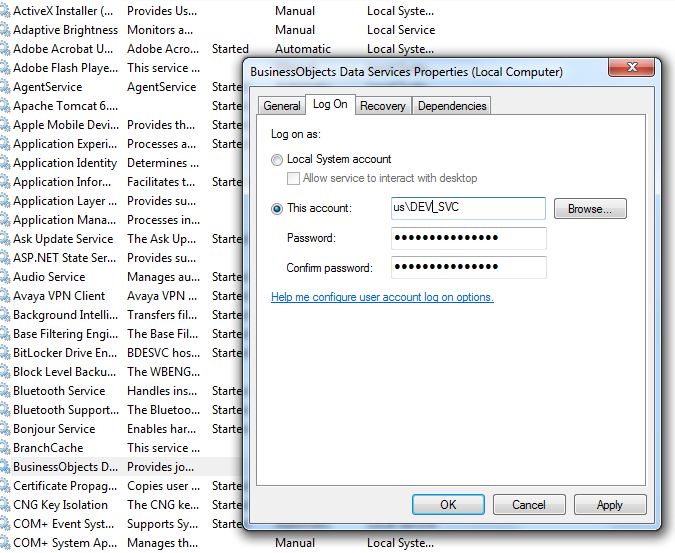675x553 pixels.
Task: Confirm the dialog with OK
Action: click(448, 504)
